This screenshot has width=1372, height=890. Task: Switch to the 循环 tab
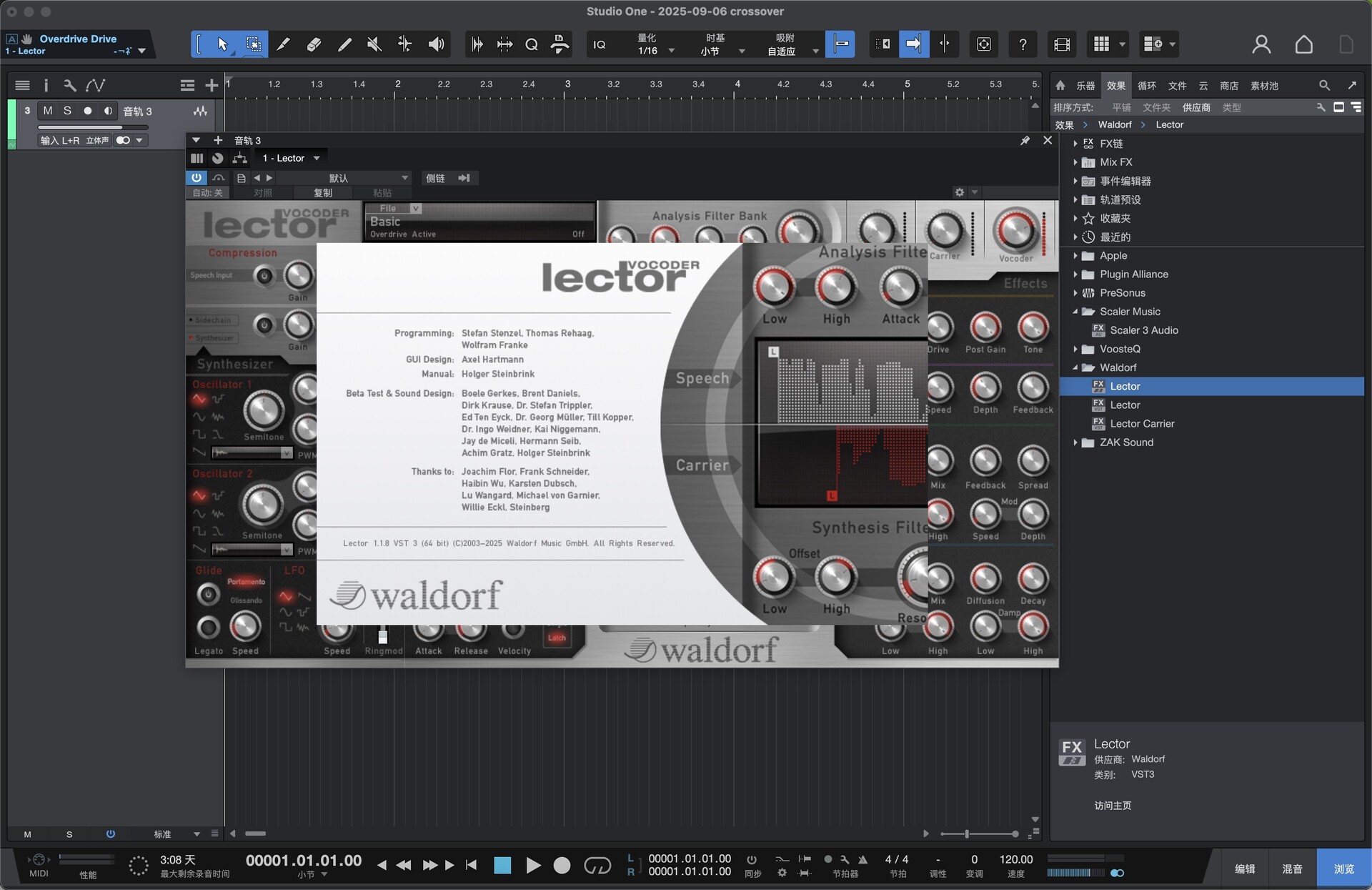[x=1146, y=86]
